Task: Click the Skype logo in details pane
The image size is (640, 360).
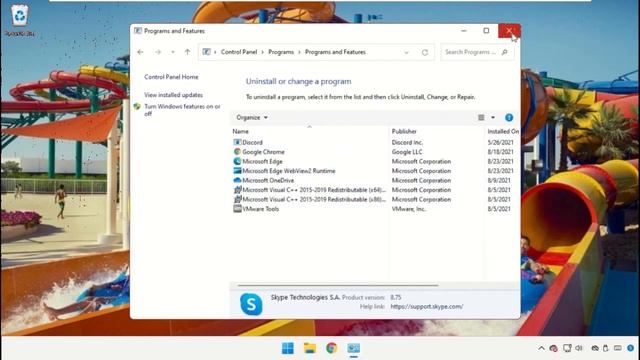Action: click(251, 304)
